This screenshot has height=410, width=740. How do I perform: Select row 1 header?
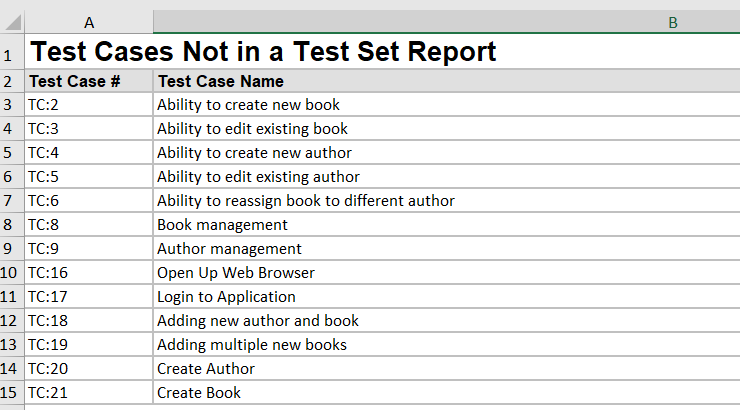point(12,52)
